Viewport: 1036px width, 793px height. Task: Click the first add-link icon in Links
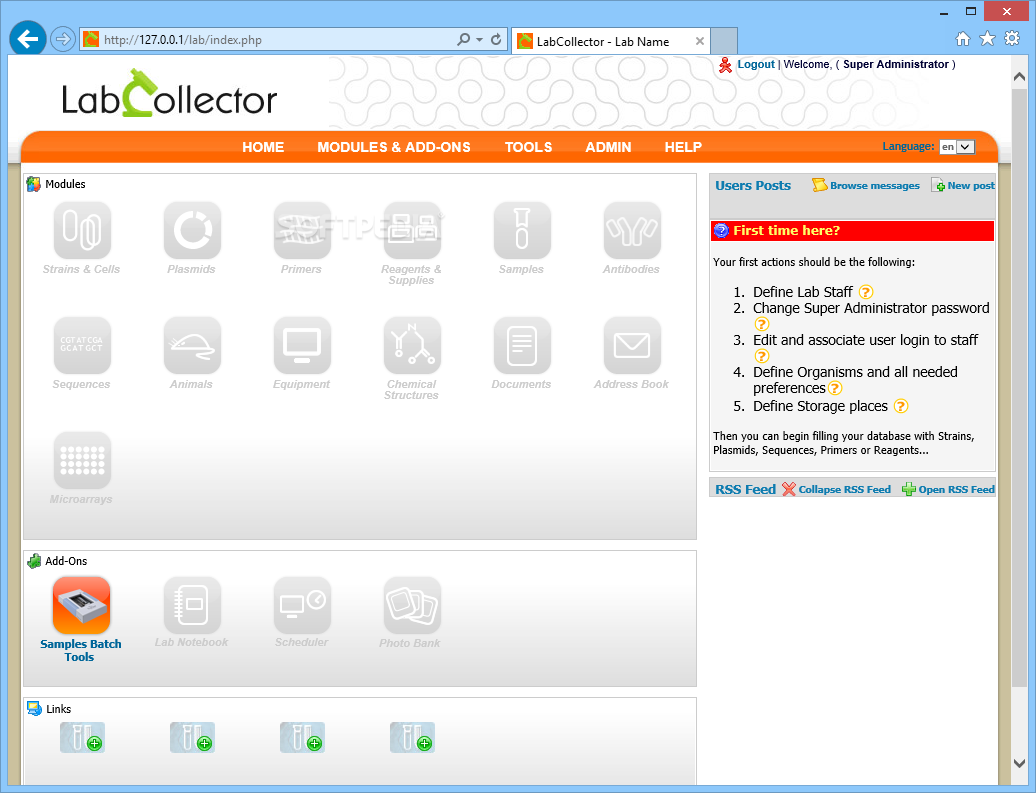coord(82,737)
